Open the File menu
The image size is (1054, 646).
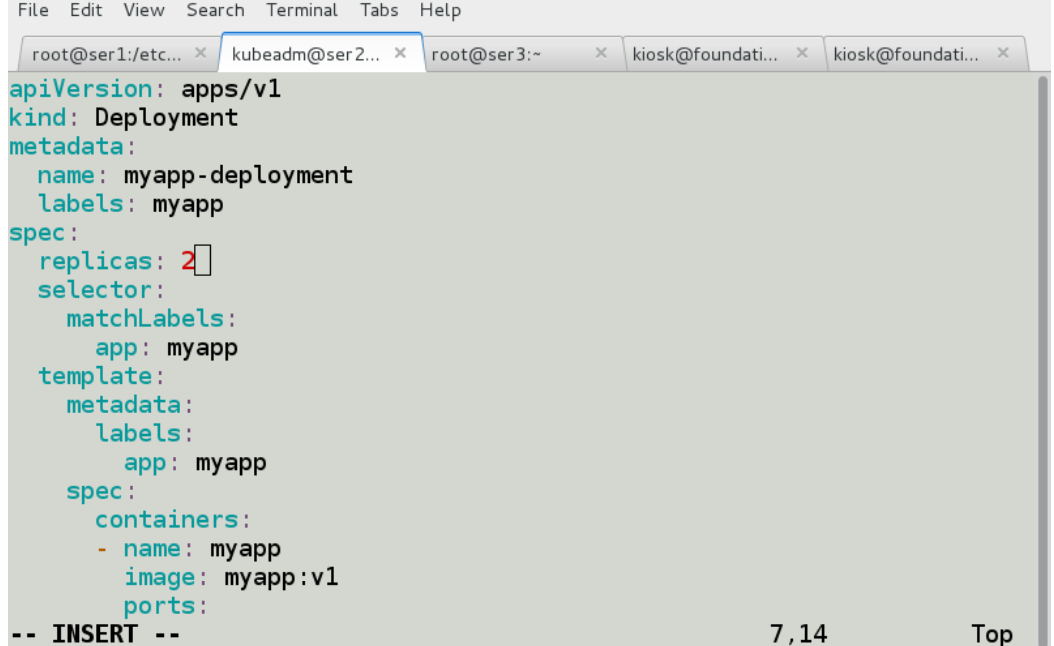tap(33, 10)
